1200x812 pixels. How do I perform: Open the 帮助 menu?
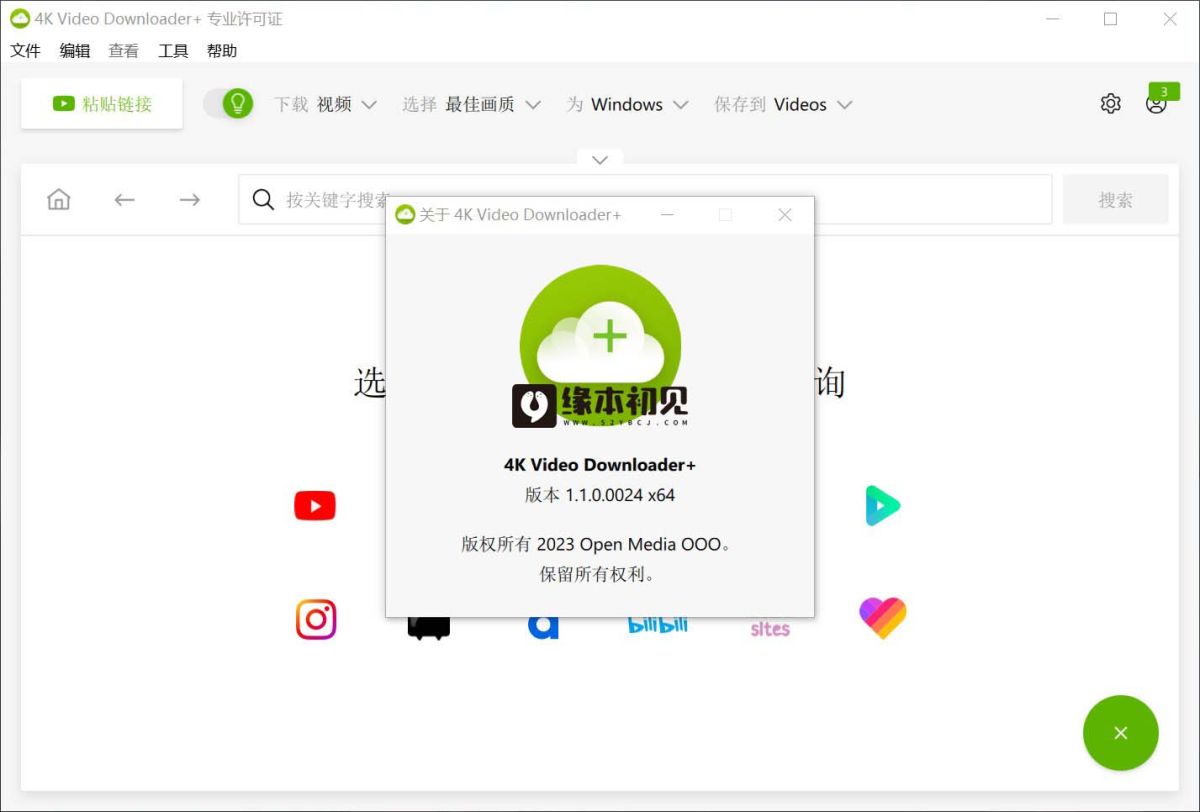click(x=222, y=51)
